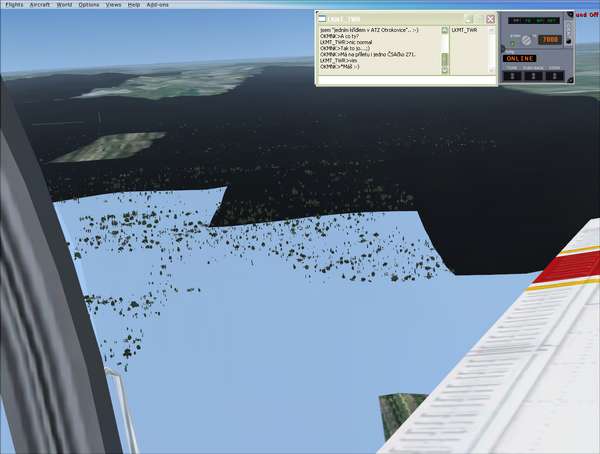Click the round transponder mode knob
600x454 pixels.
click(527, 40)
